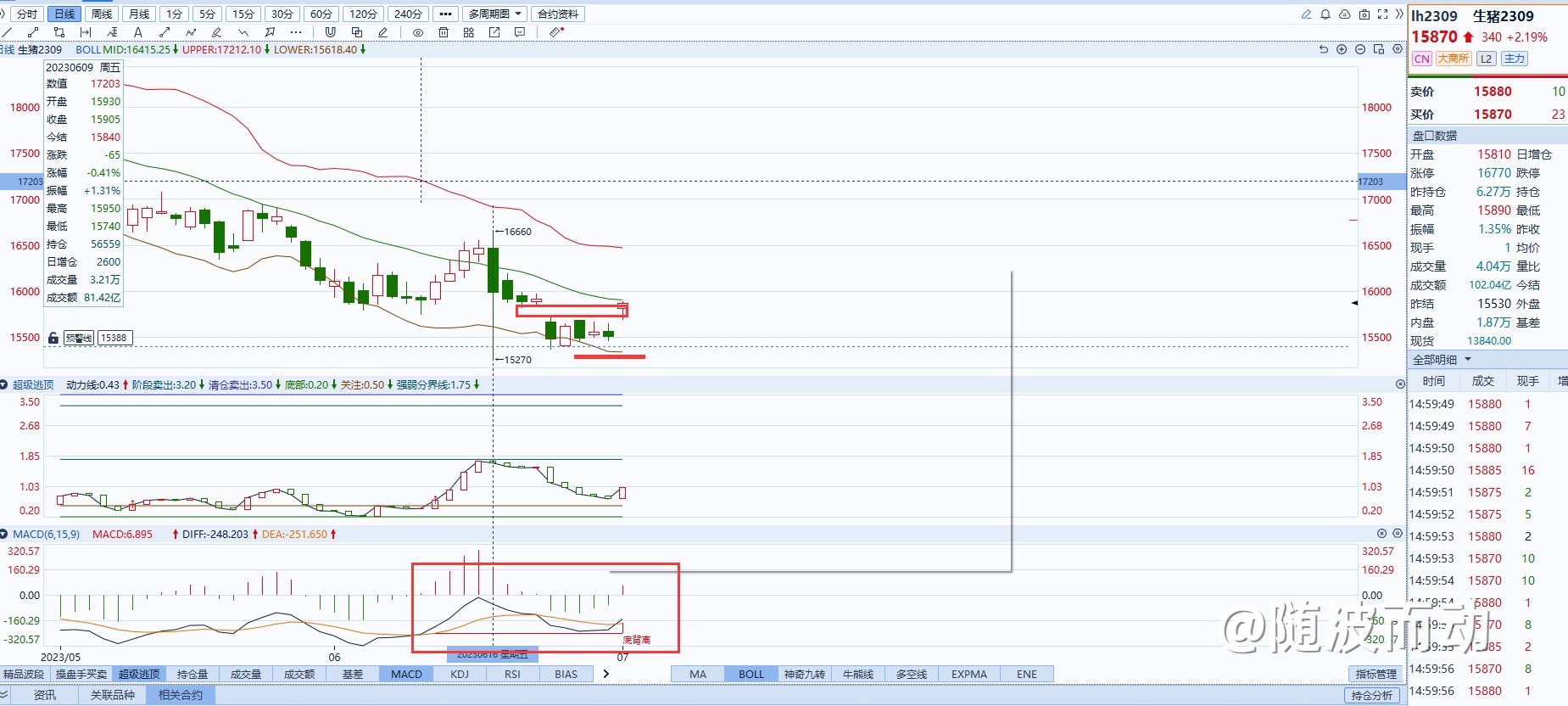Enable EXPMA overlay indicator

click(968, 674)
